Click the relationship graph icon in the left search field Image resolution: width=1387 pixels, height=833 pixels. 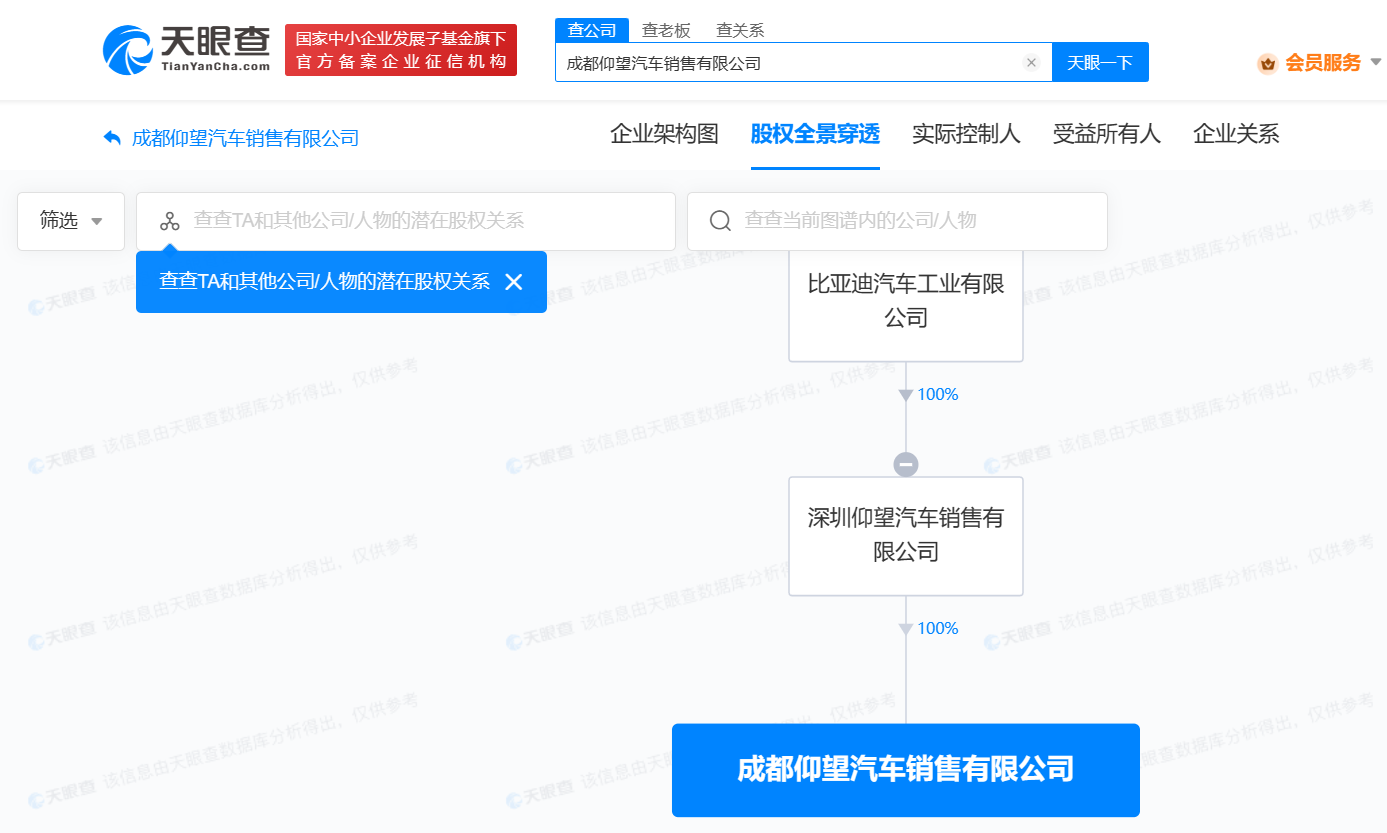[x=170, y=221]
